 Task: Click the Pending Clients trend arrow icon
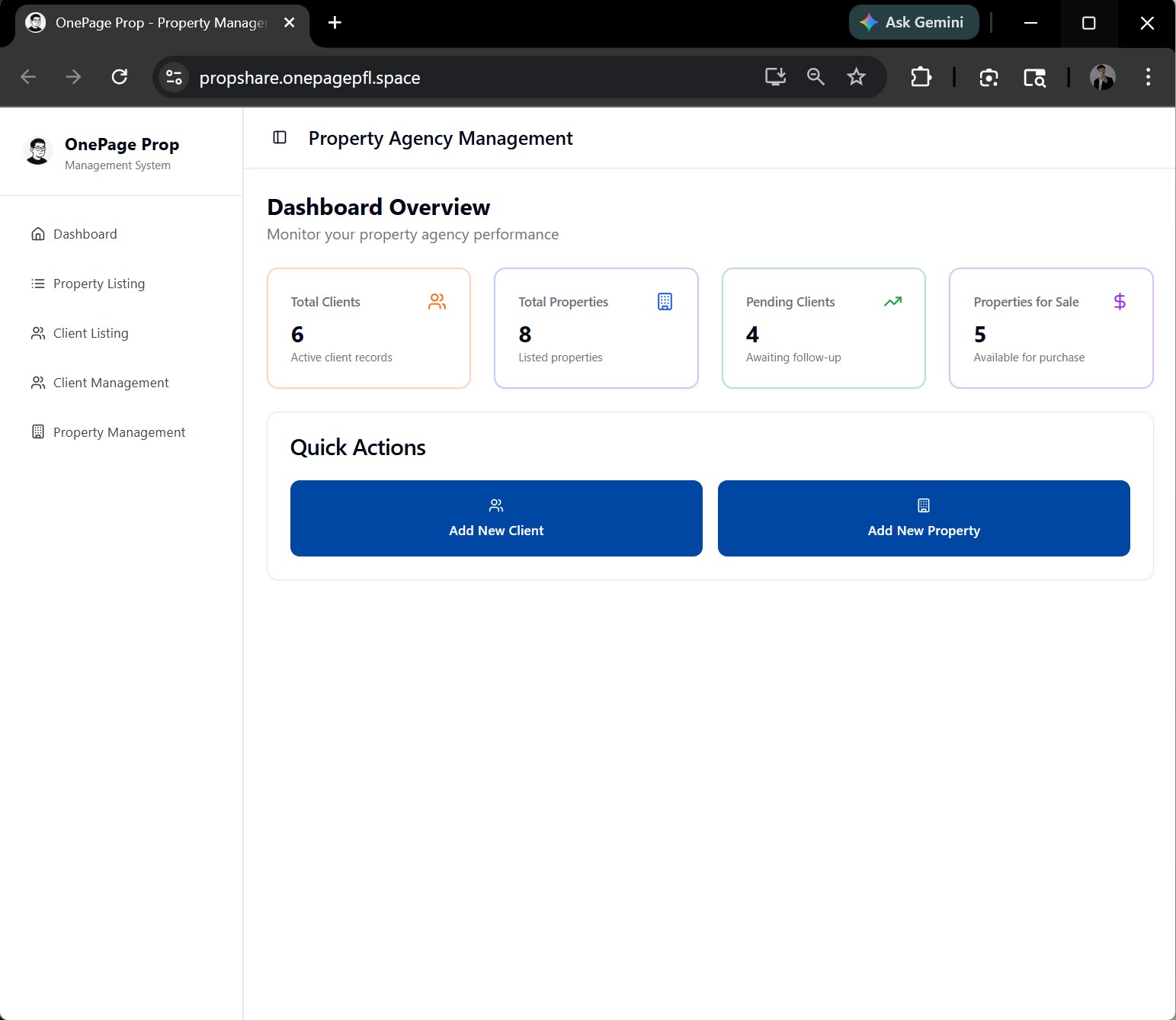892,302
